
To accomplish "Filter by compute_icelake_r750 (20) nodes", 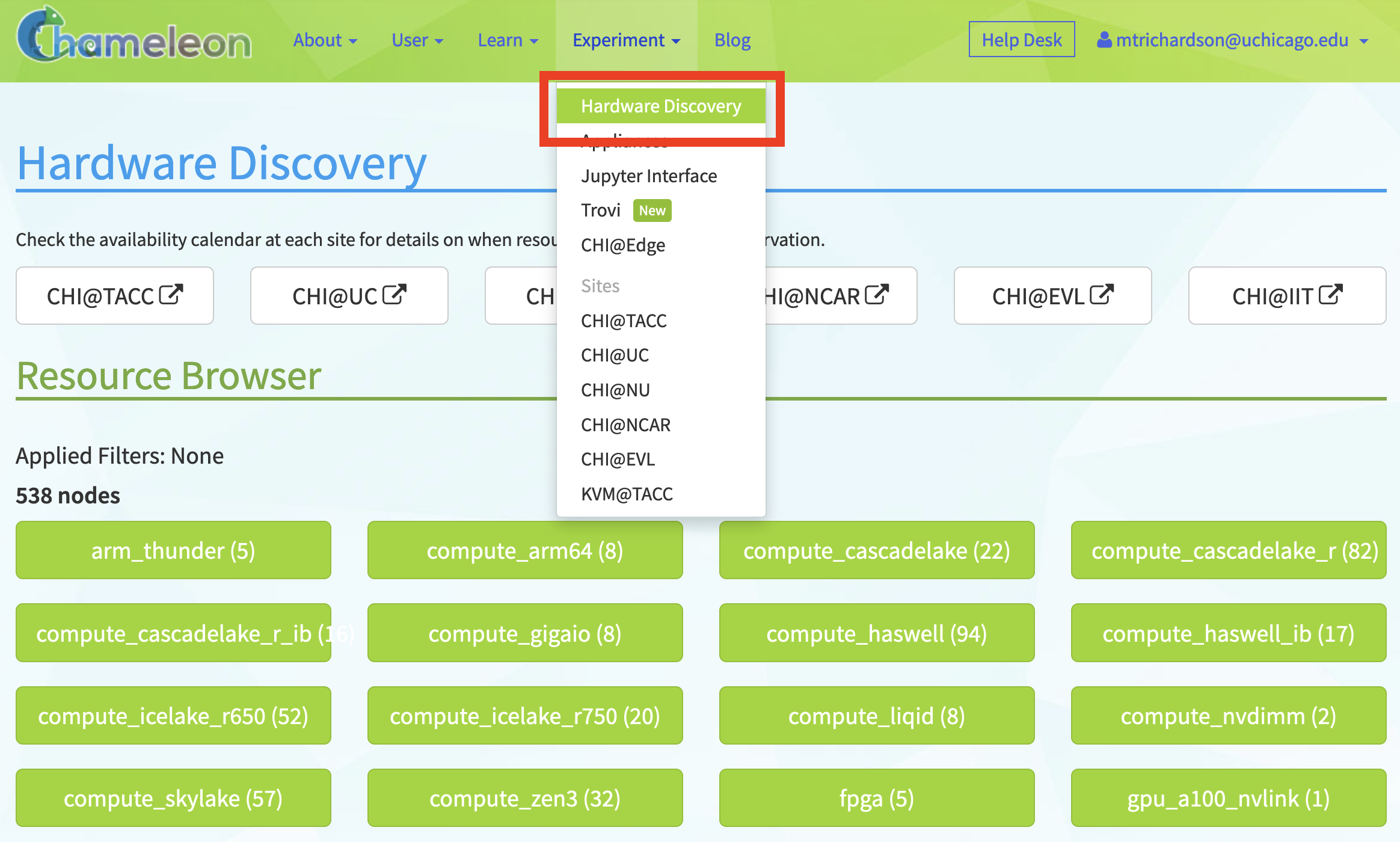I will pos(525,716).
